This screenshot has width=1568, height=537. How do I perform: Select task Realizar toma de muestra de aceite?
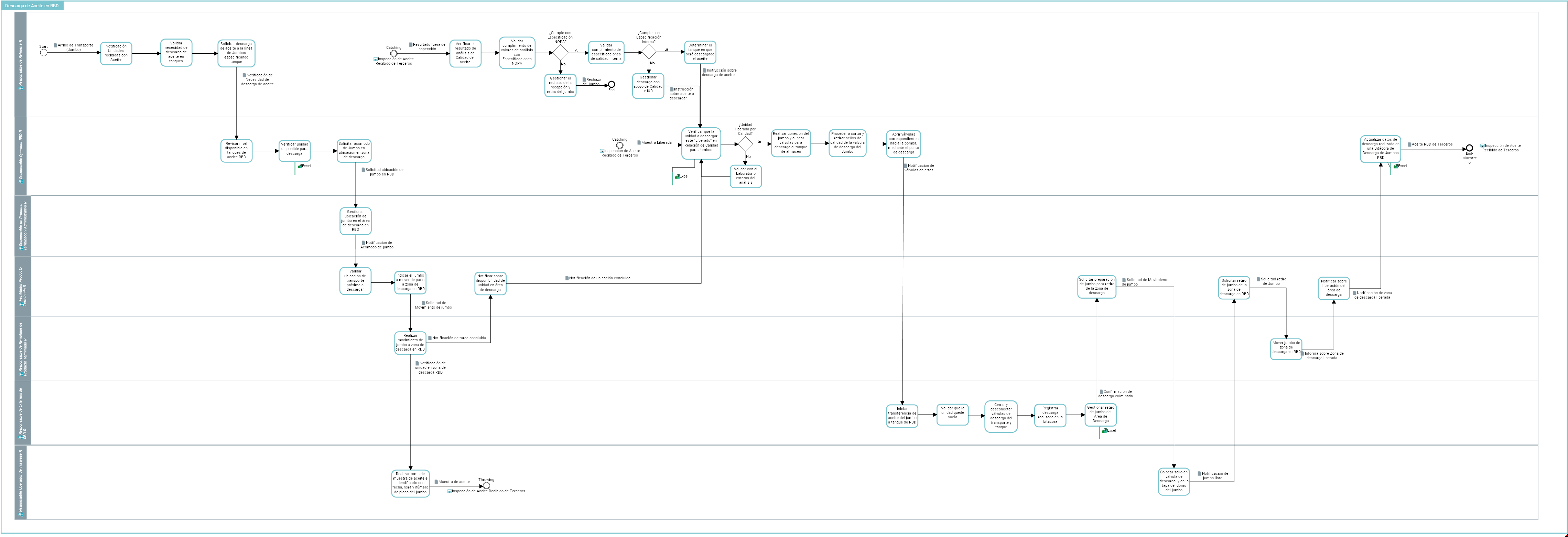[410, 483]
